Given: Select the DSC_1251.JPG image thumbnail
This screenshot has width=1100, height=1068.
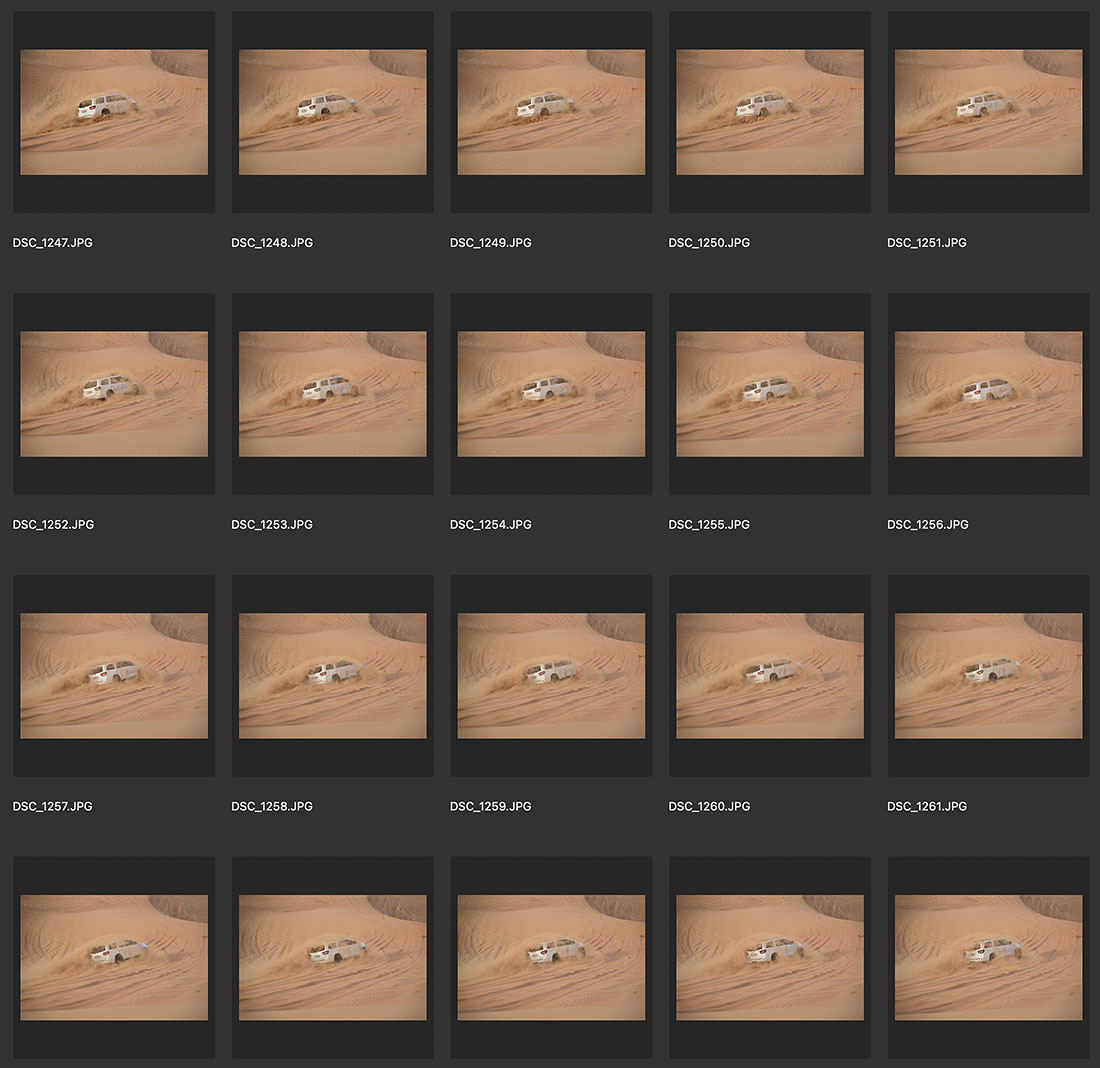Looking at the screenshot, I should tap(988, 112).
